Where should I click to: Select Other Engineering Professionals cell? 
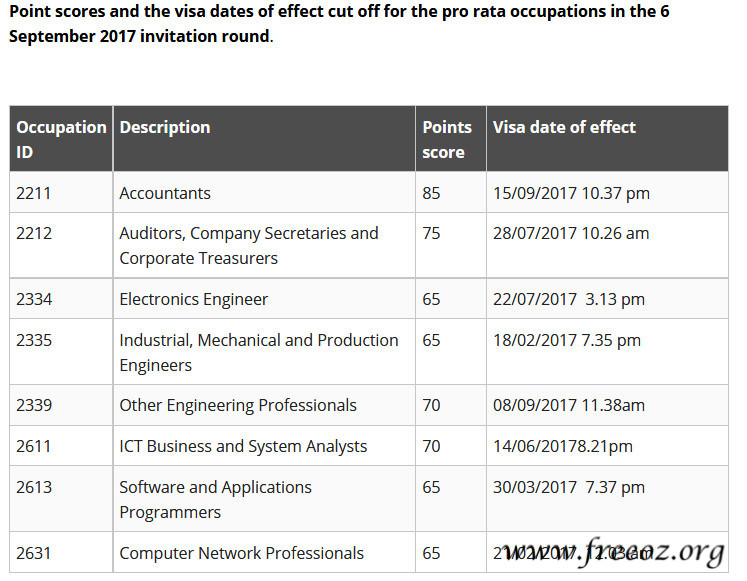[238, 406]
